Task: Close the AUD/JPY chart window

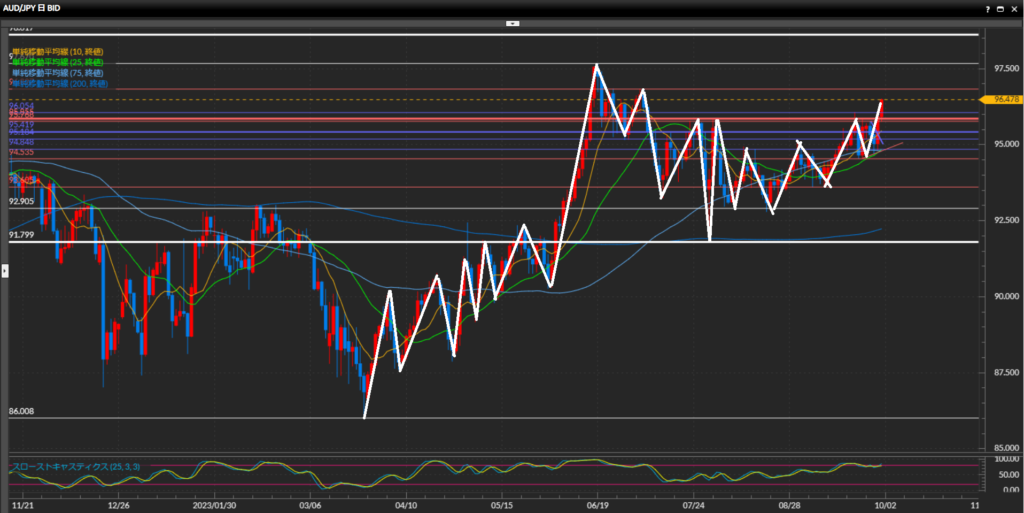Action: (1014, 7)
